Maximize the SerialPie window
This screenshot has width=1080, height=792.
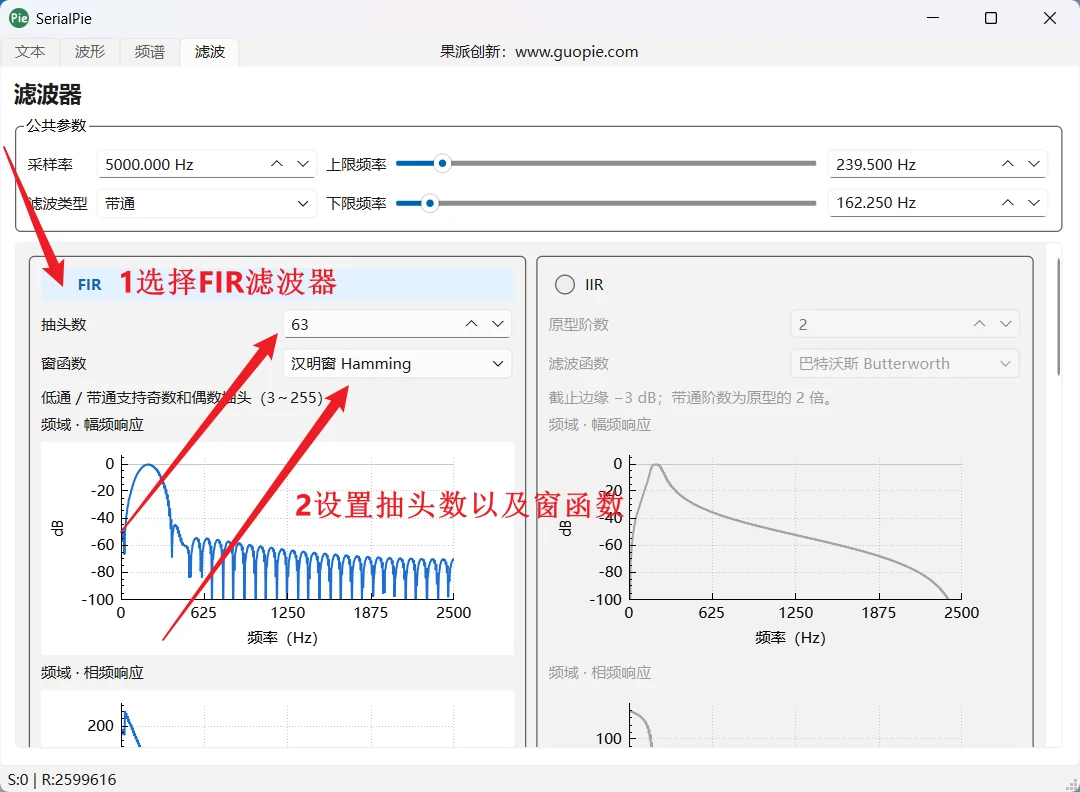pyautogui.click(x=991, y=18)
